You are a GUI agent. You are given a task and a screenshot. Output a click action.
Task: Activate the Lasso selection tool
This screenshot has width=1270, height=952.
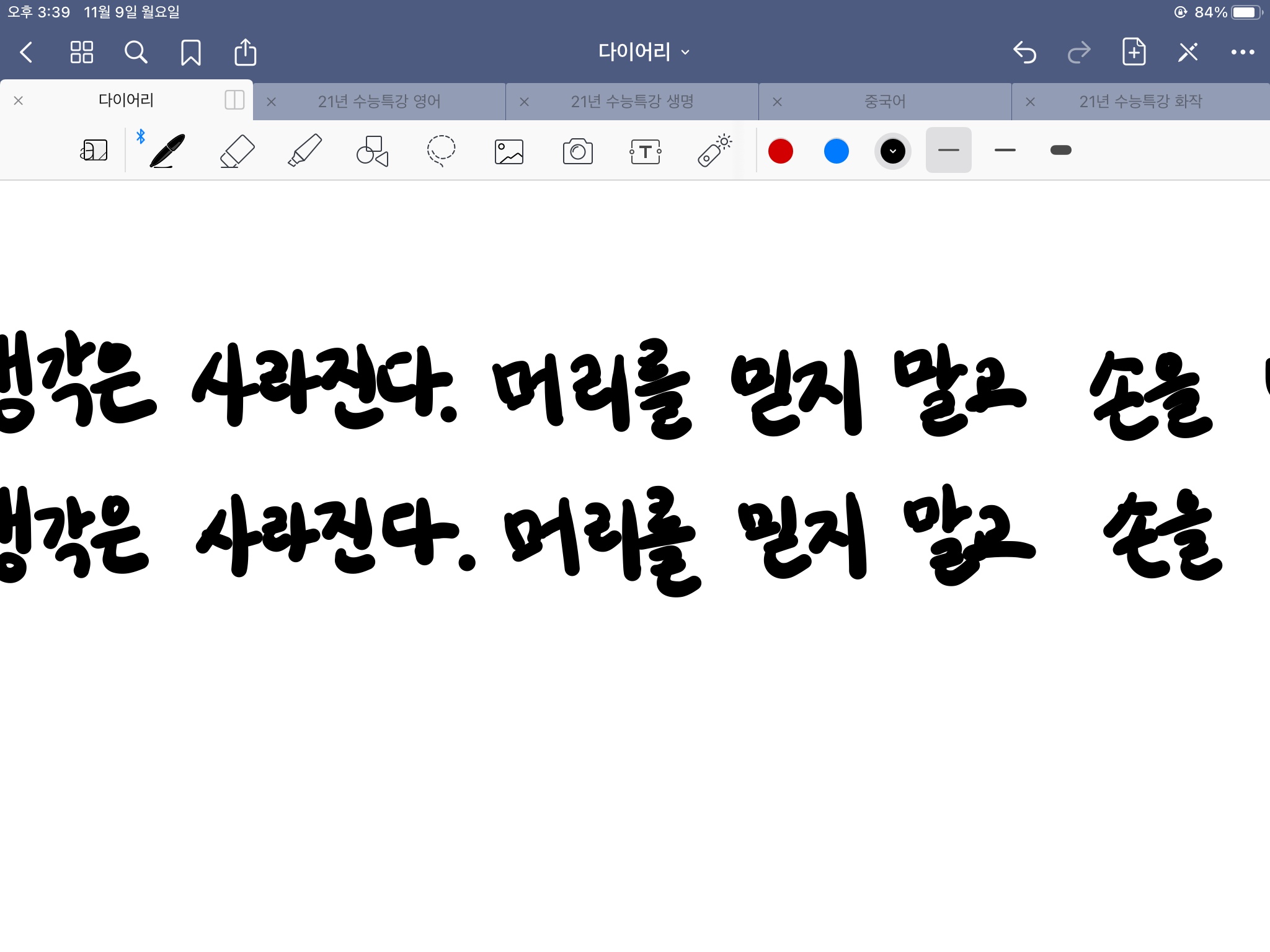tap(441, 151)
